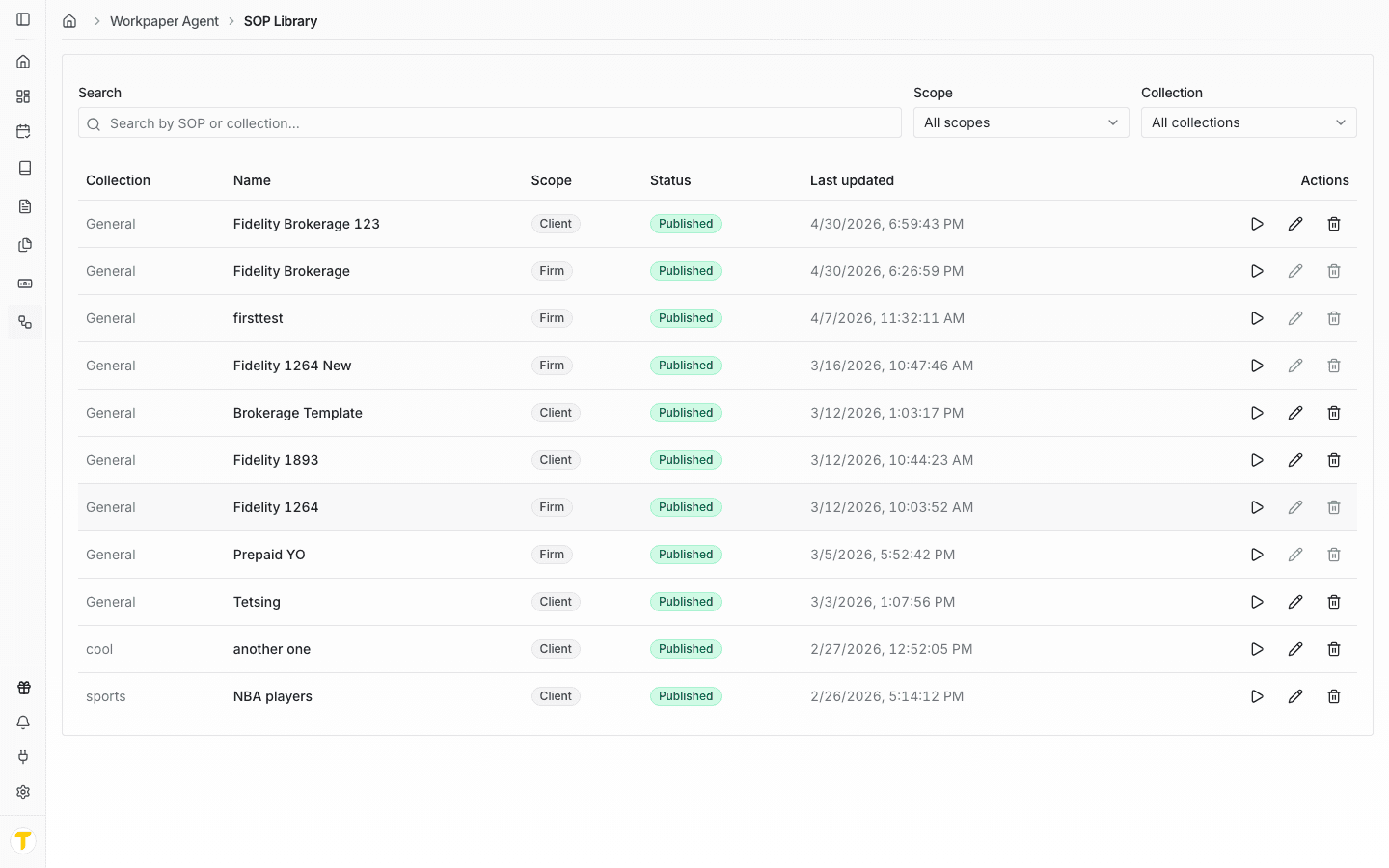Click the Last updated column header

tap(852, 180)
